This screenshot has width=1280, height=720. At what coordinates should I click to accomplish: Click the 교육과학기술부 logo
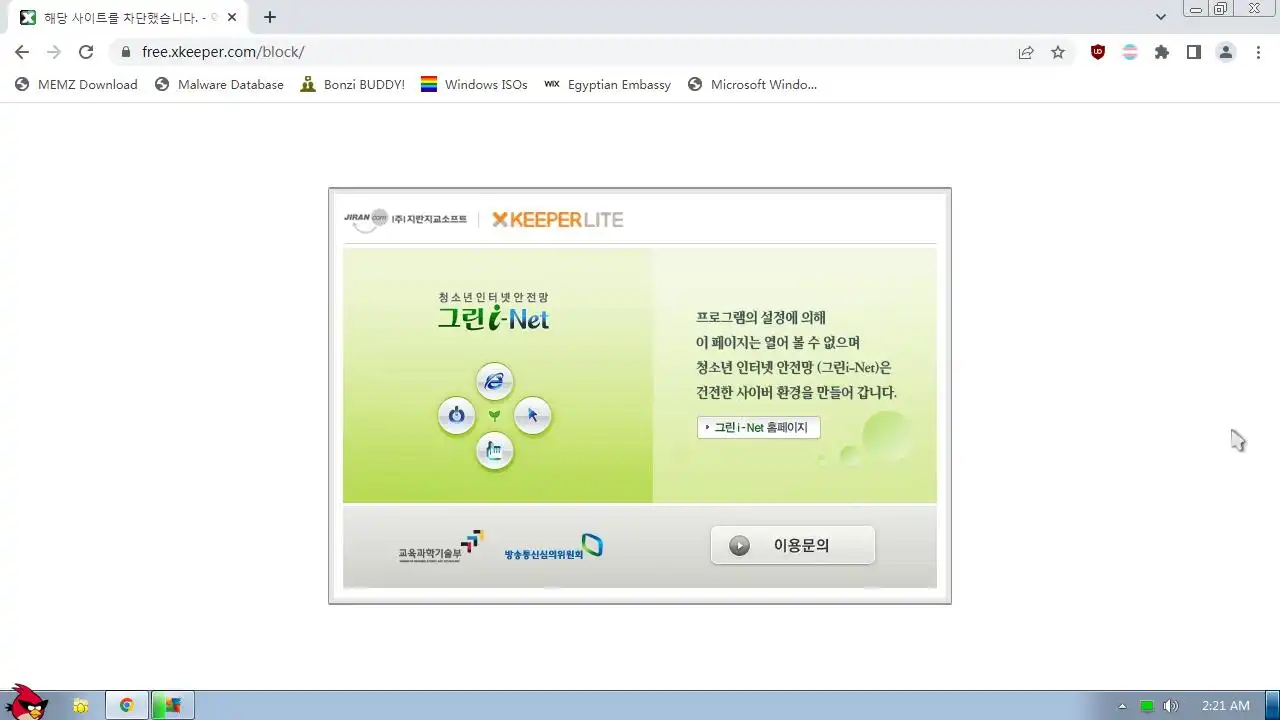[441, 547]
